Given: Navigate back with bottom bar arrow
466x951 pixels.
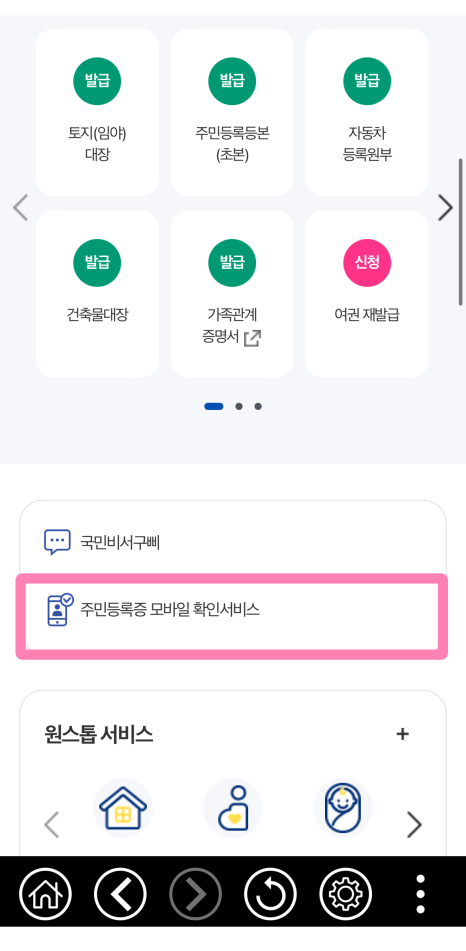Looking at the screenshot, I should point(120,894).
